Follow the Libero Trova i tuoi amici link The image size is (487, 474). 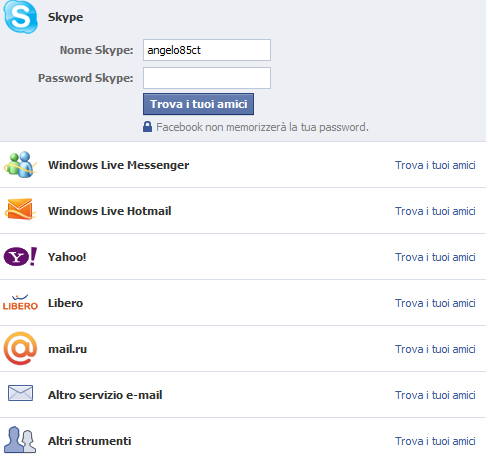click(435, 303)
